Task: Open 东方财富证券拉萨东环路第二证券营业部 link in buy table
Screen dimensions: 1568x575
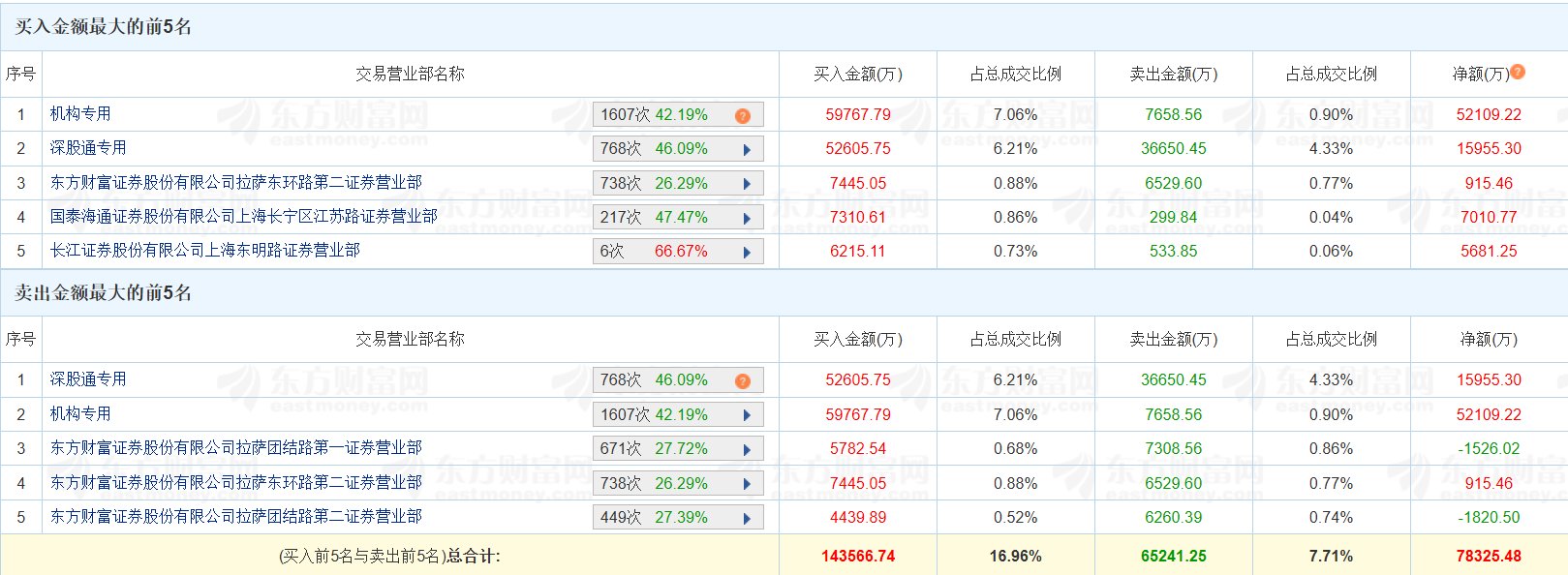Action: coord(235,182)
